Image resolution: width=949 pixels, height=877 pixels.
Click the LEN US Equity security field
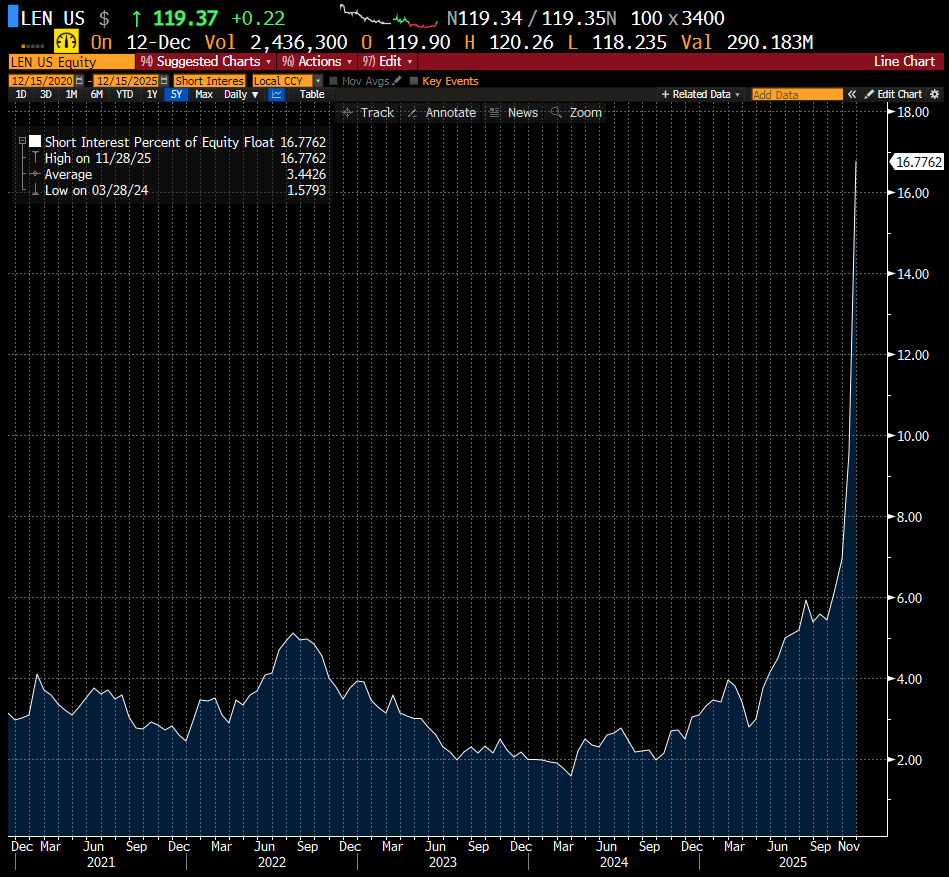pos(71,62)
